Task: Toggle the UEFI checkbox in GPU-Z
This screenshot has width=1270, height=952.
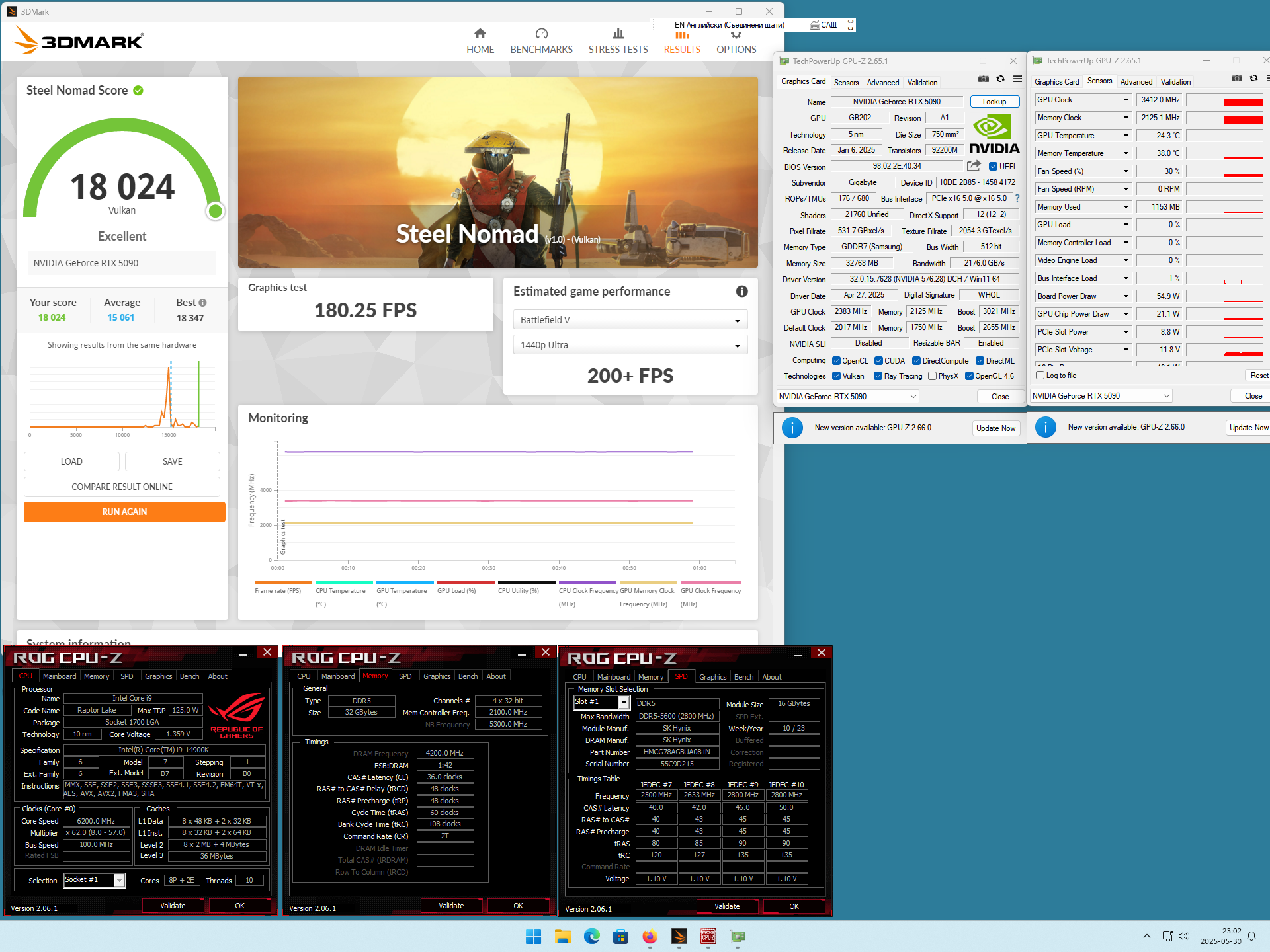Action: (x=993, y=167)
